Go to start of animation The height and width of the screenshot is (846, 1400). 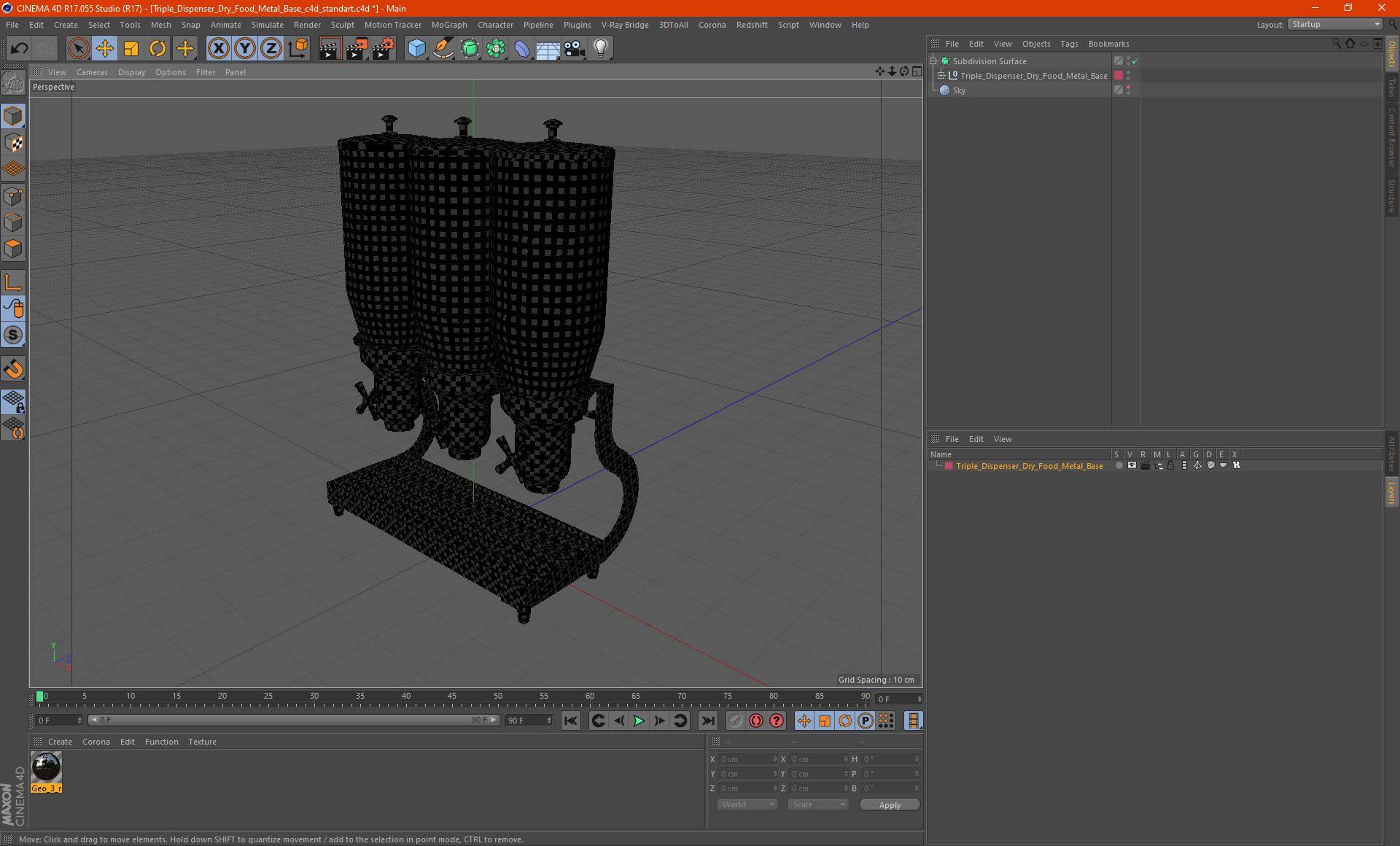coord(571,721)
